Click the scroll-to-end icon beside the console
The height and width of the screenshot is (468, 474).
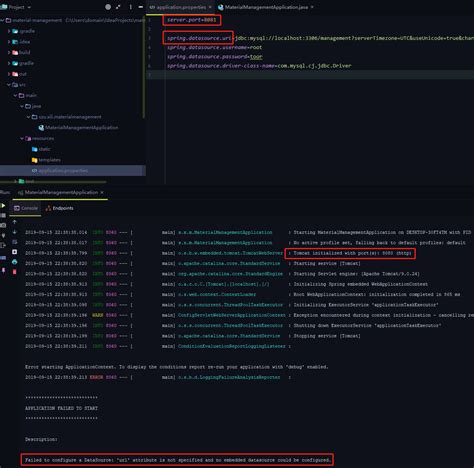coord(14,252)
